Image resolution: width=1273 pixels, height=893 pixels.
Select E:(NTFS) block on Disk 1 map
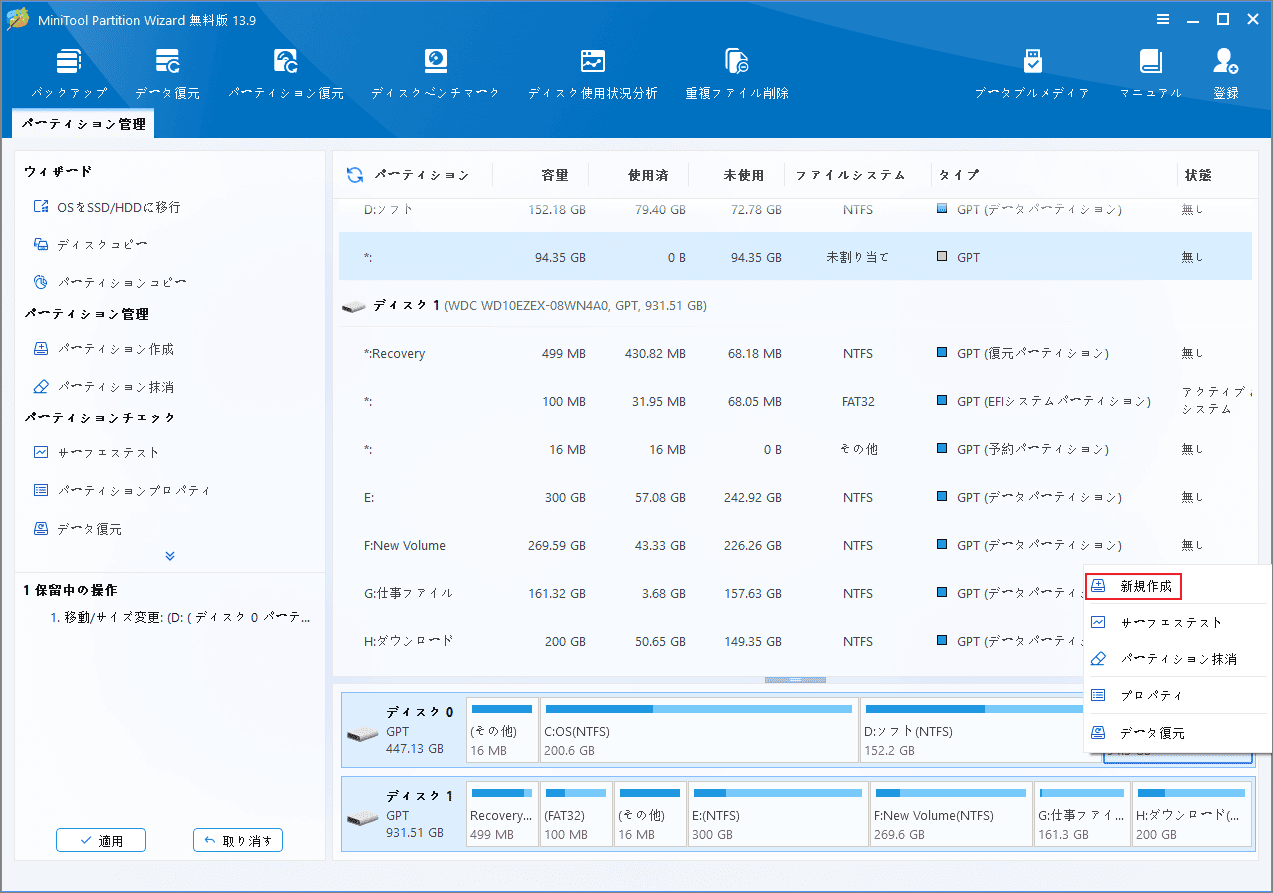point(777,814)
